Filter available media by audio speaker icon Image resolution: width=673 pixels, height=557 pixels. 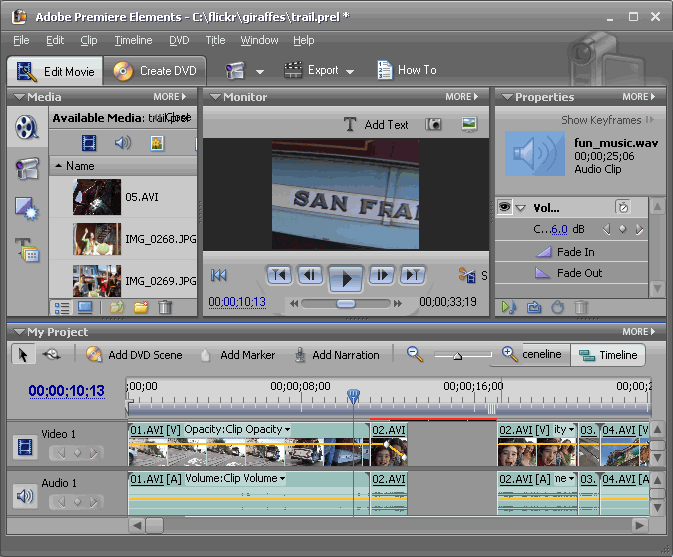(123, 143)
